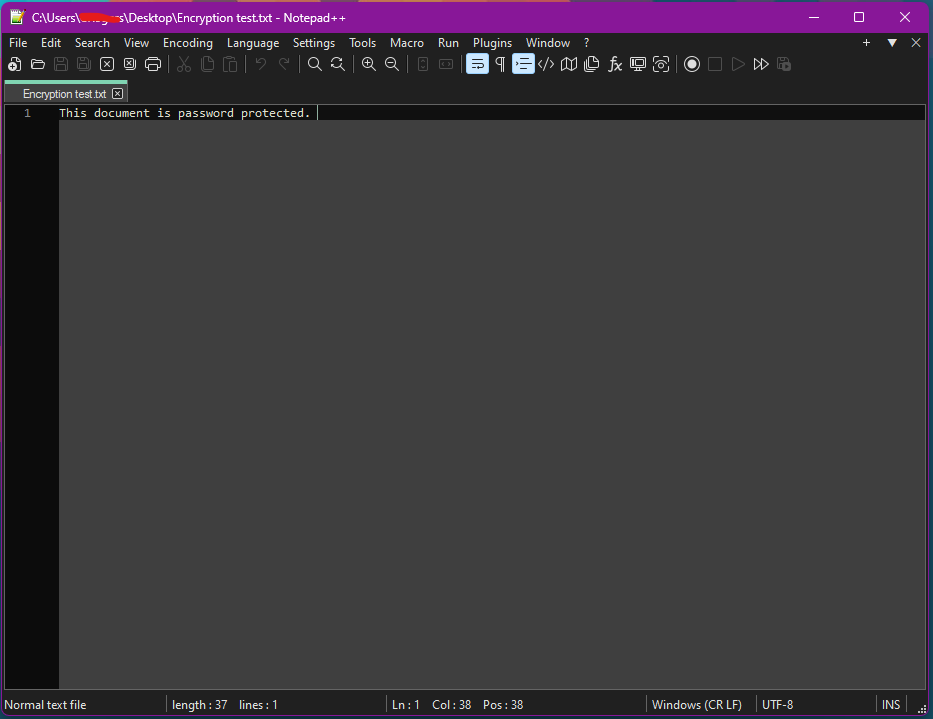
Task: Open the ? help menu
Action: (x=586, y=43)
